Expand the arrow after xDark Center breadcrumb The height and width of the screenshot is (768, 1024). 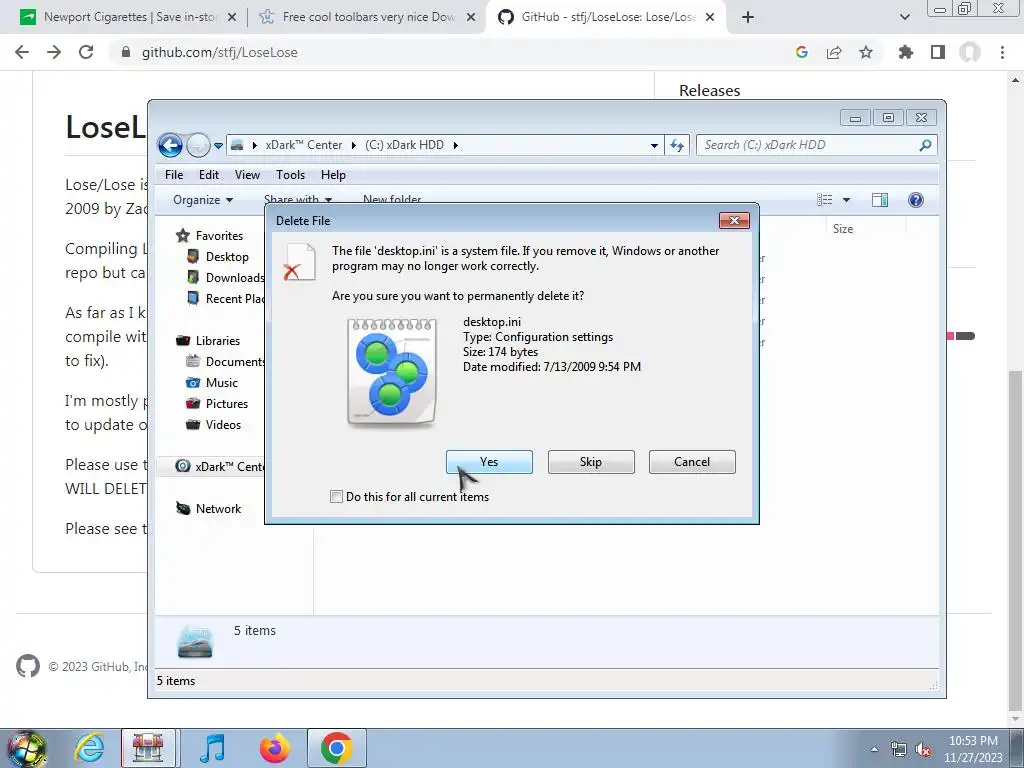tap(354, 145)
